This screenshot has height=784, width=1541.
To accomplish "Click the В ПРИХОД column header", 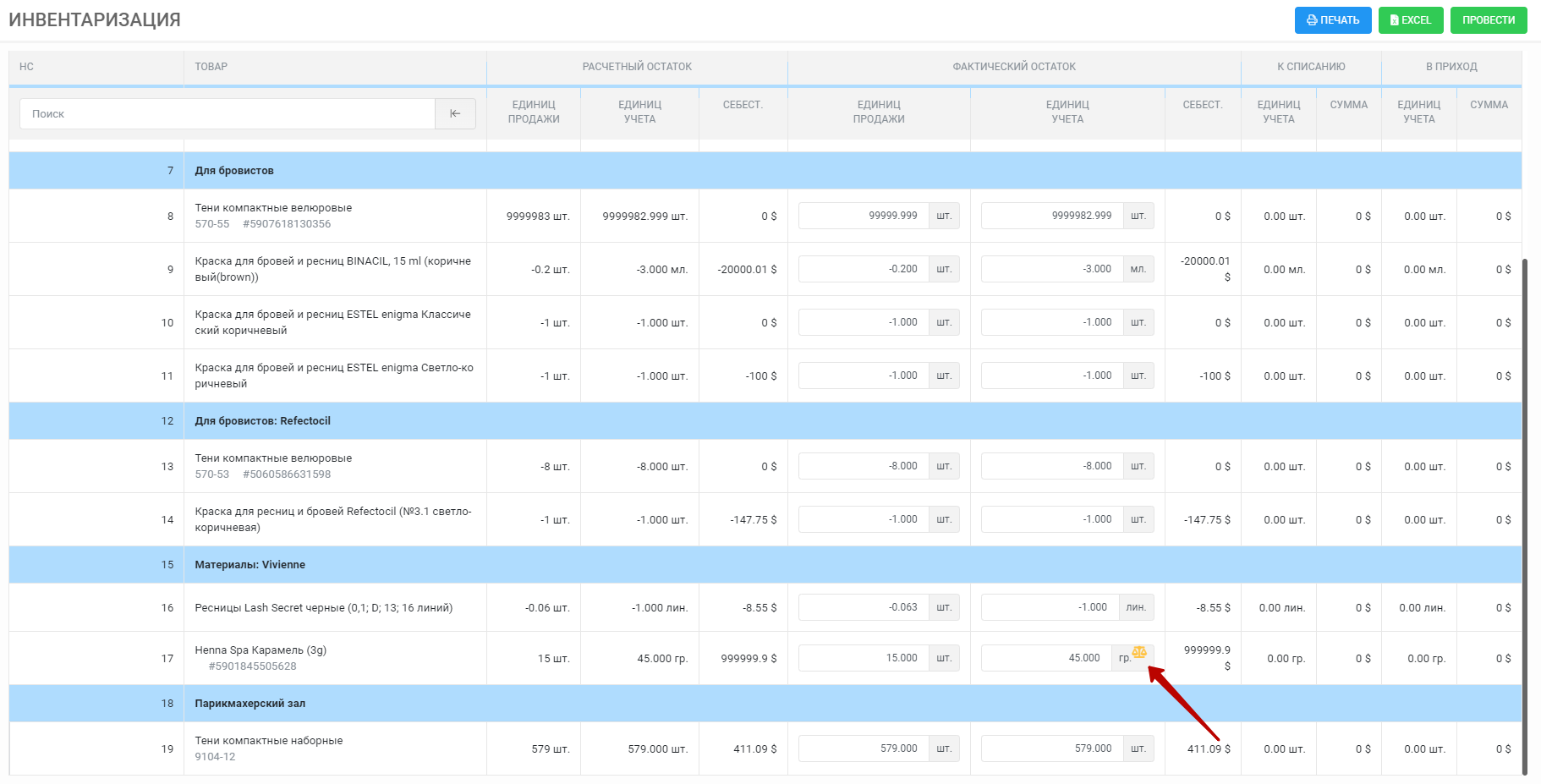I will pos(1451,67).
